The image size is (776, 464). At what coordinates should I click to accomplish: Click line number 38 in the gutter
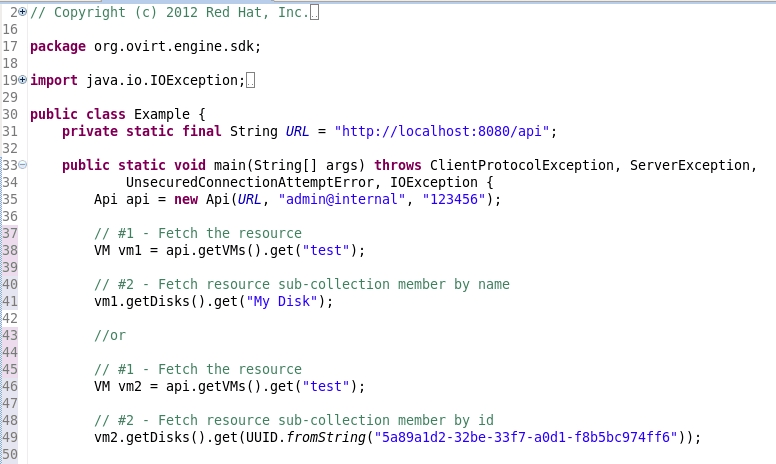coord(10,250)
